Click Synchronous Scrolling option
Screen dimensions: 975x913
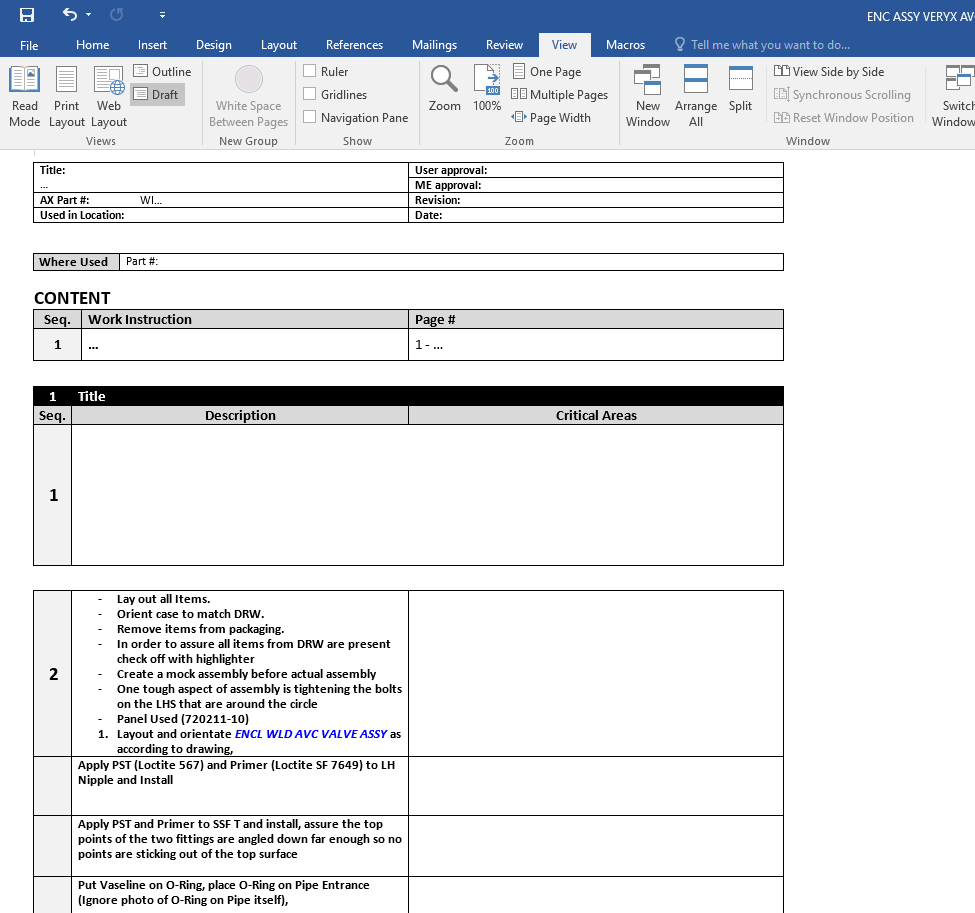(843, 95)
